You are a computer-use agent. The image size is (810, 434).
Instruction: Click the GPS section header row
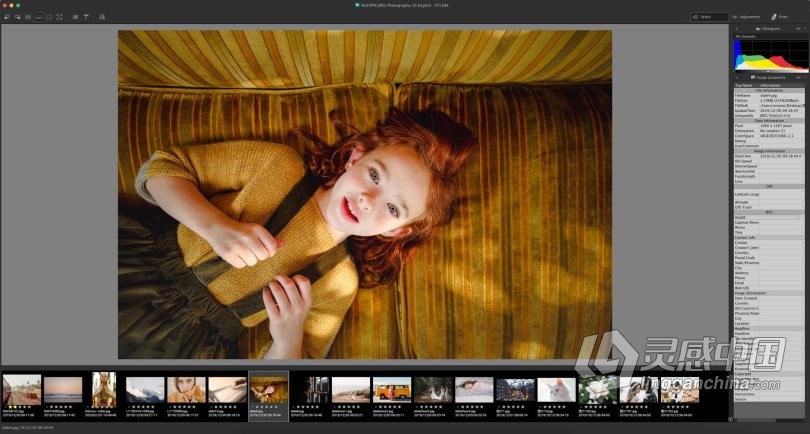[x=769, y=187]
